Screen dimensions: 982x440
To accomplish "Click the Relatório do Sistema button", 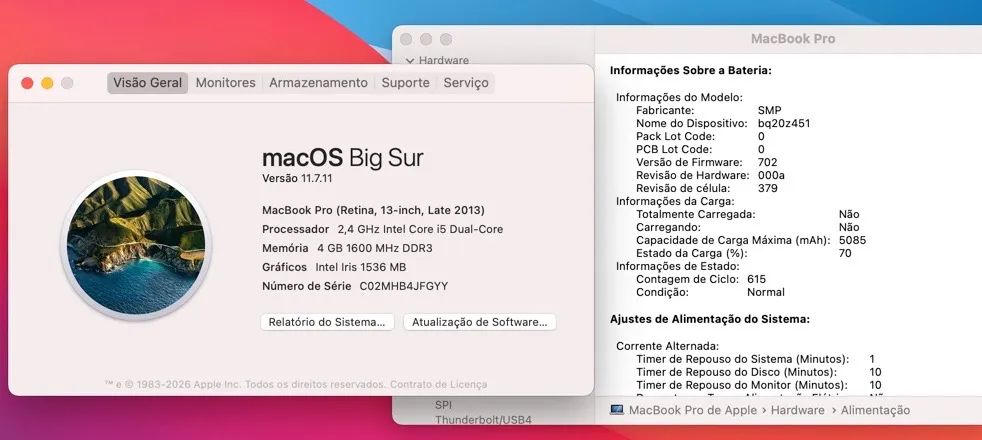I will [327, 322].
